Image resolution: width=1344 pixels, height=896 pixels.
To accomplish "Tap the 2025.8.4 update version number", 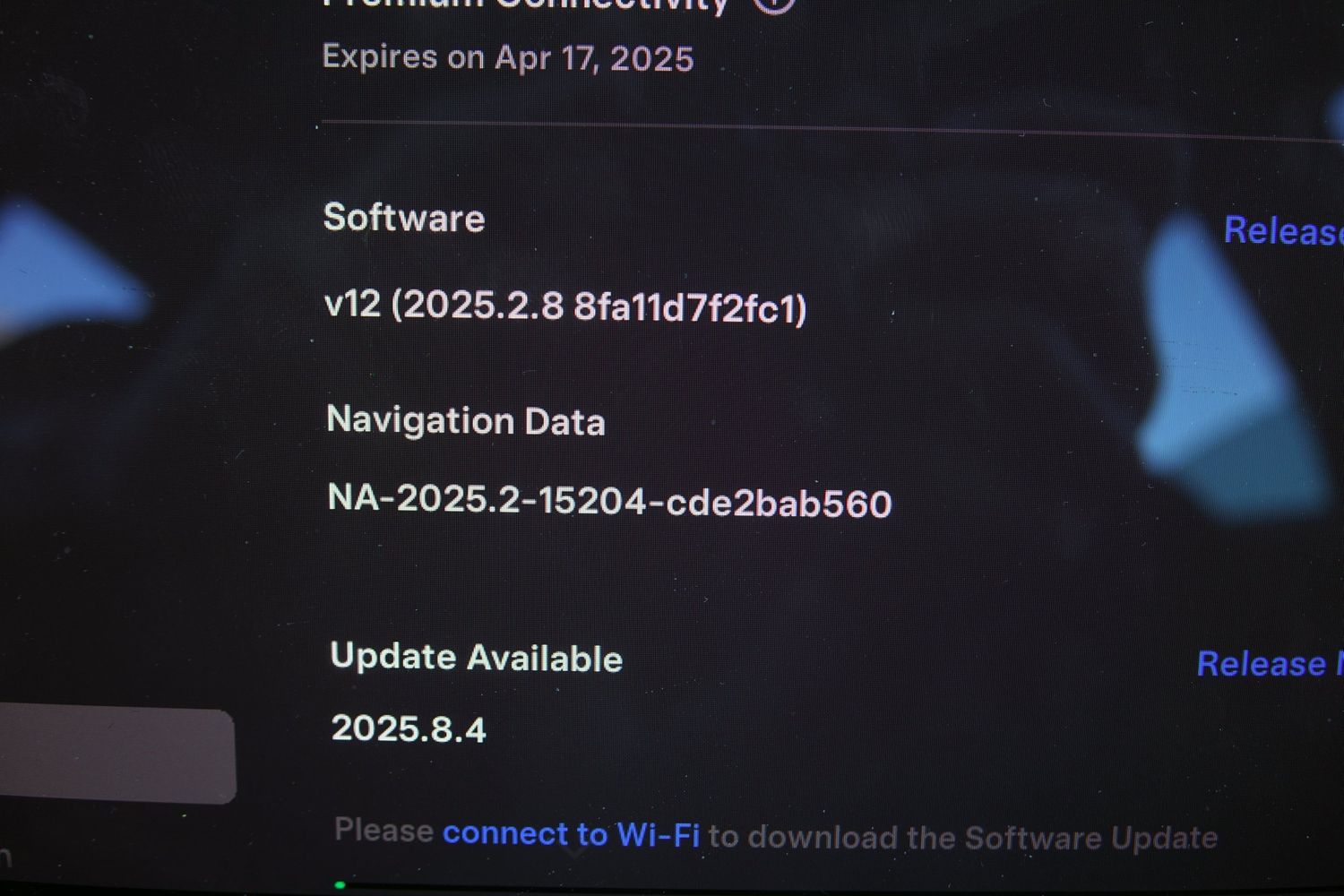I will pos(409,728).
